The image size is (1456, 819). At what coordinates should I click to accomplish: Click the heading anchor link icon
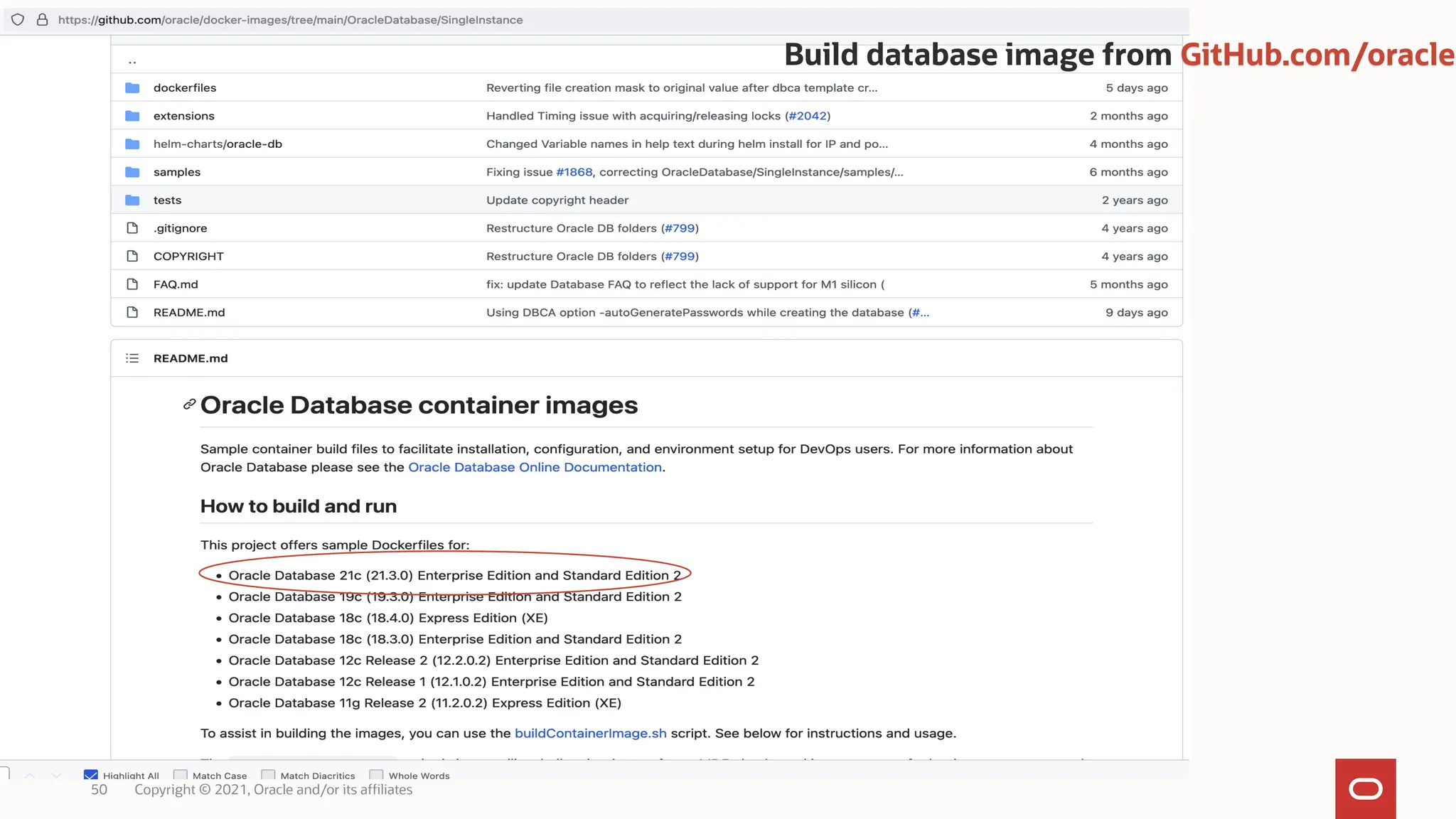tap(189, 405)
